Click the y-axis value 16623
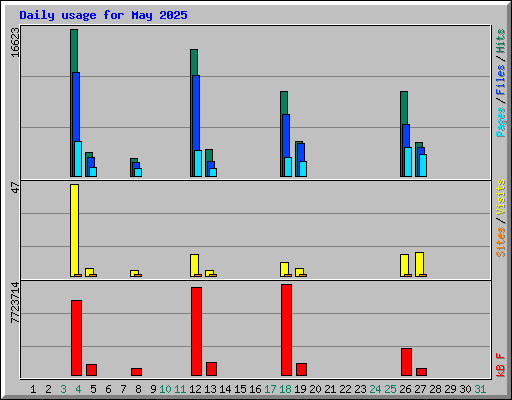 click(x=15, y=42)
